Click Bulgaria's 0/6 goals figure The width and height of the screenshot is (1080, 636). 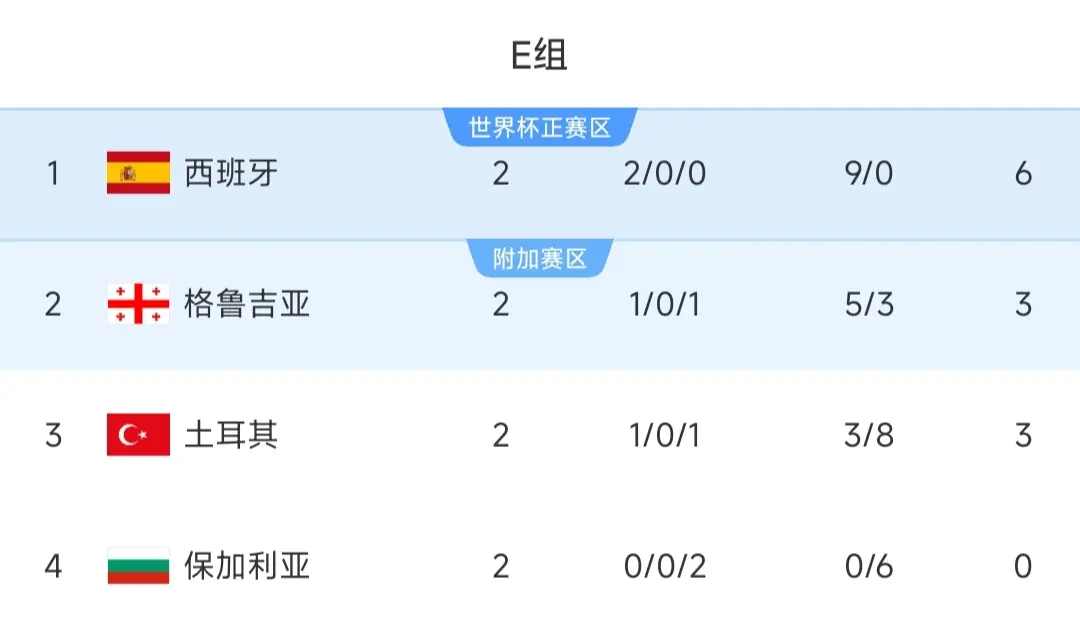coord(868,566)
